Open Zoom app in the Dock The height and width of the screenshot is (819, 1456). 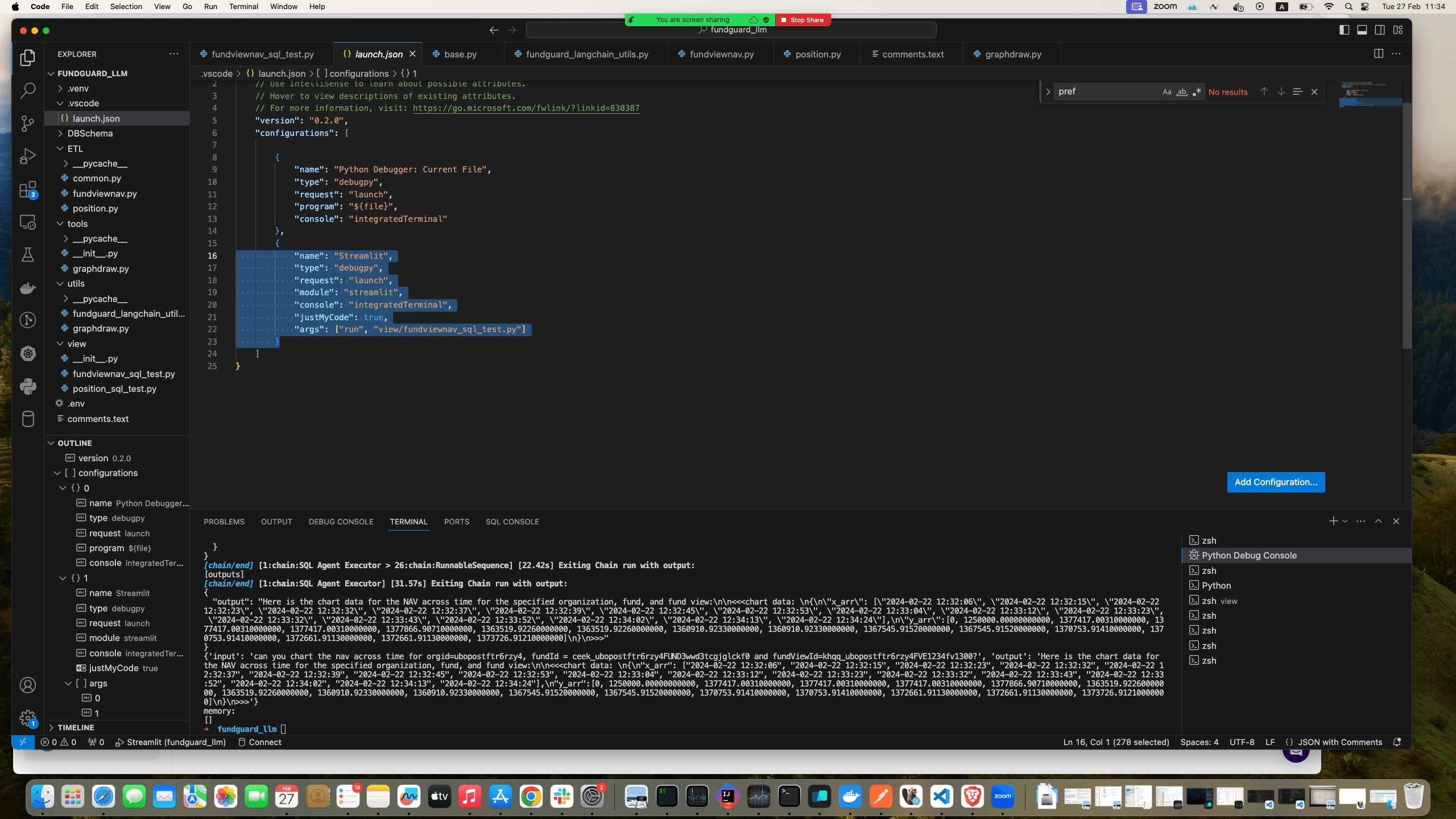coord(1003,797)
